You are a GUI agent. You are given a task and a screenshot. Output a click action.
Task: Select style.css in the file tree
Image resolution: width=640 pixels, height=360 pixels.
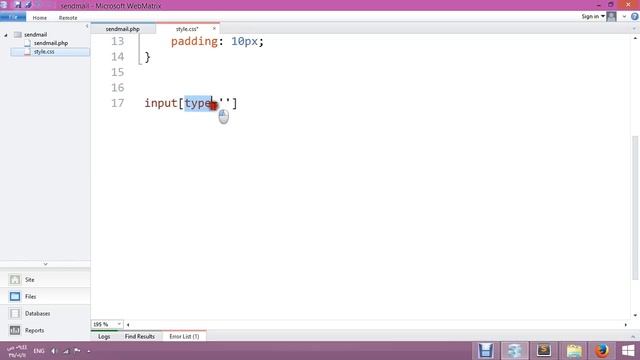[44, 52]
